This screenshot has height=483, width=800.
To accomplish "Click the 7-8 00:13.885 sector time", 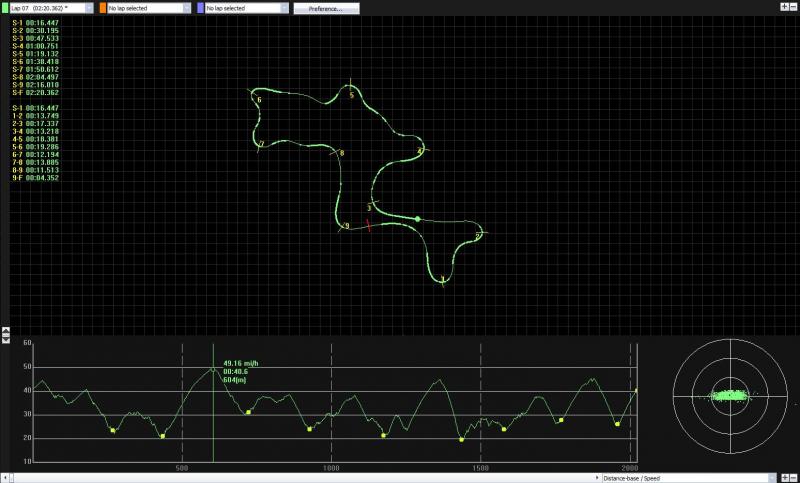I will pyautogui.click(x=35, y=162).
